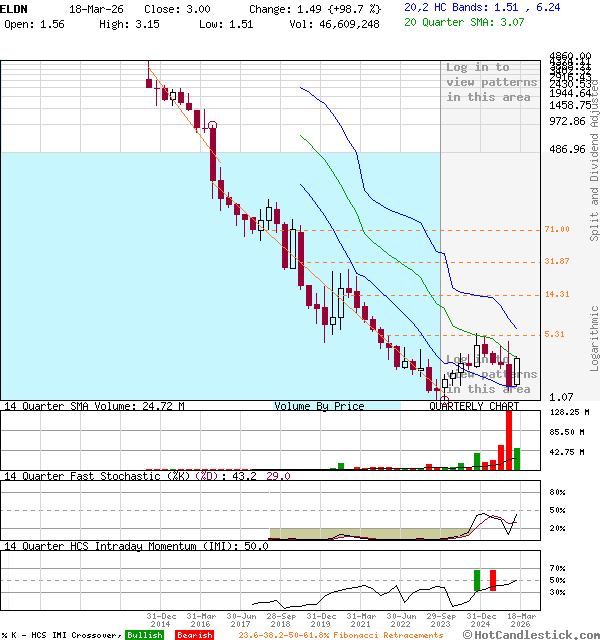Click the red bar in IMI panel

point(492,580)
